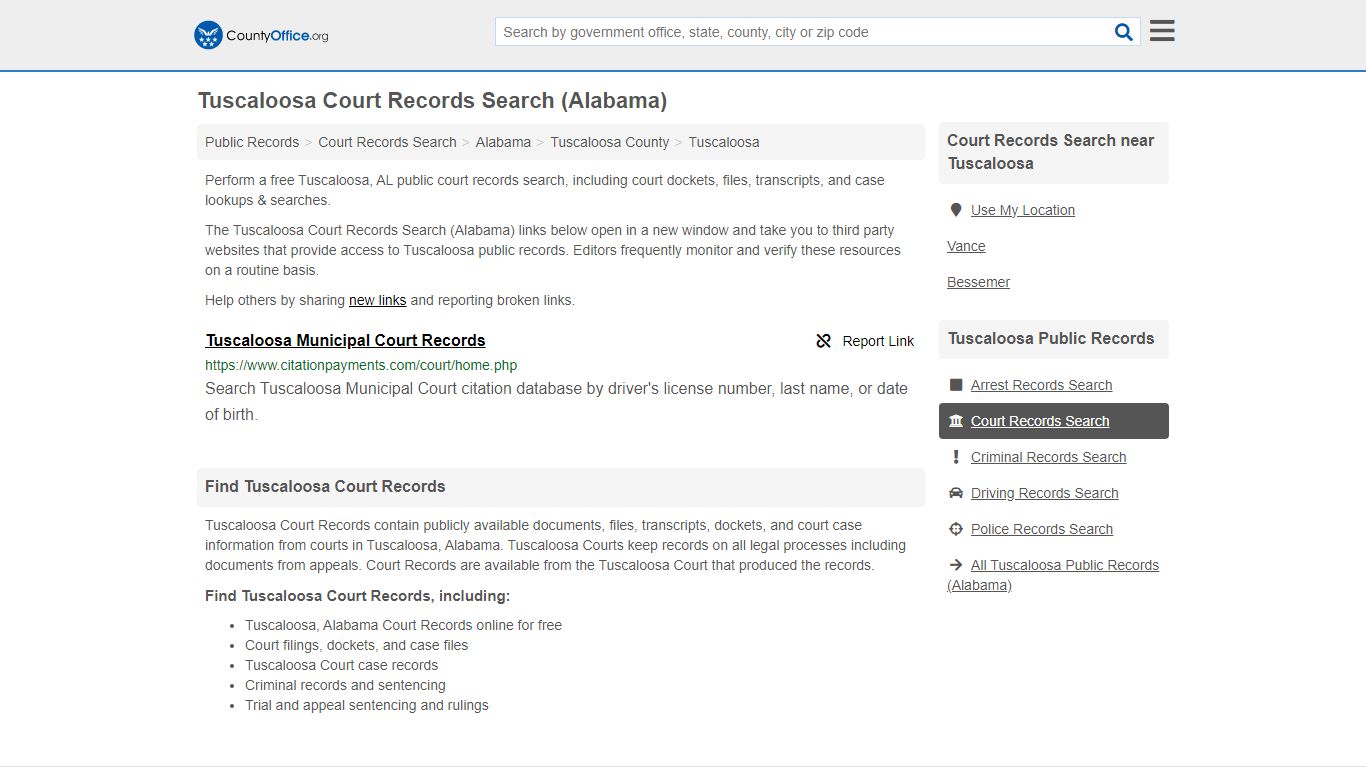Go to Court Records Search breadcrumb
Screen dimensions: 1366x768
(387, 142)
